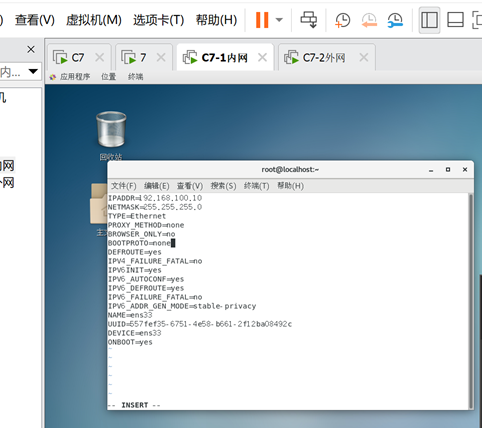The width and height of the screenshot is (482, 428).
Task: Take a snapshot with the clock-plus icon
Action: click(343, 20)
